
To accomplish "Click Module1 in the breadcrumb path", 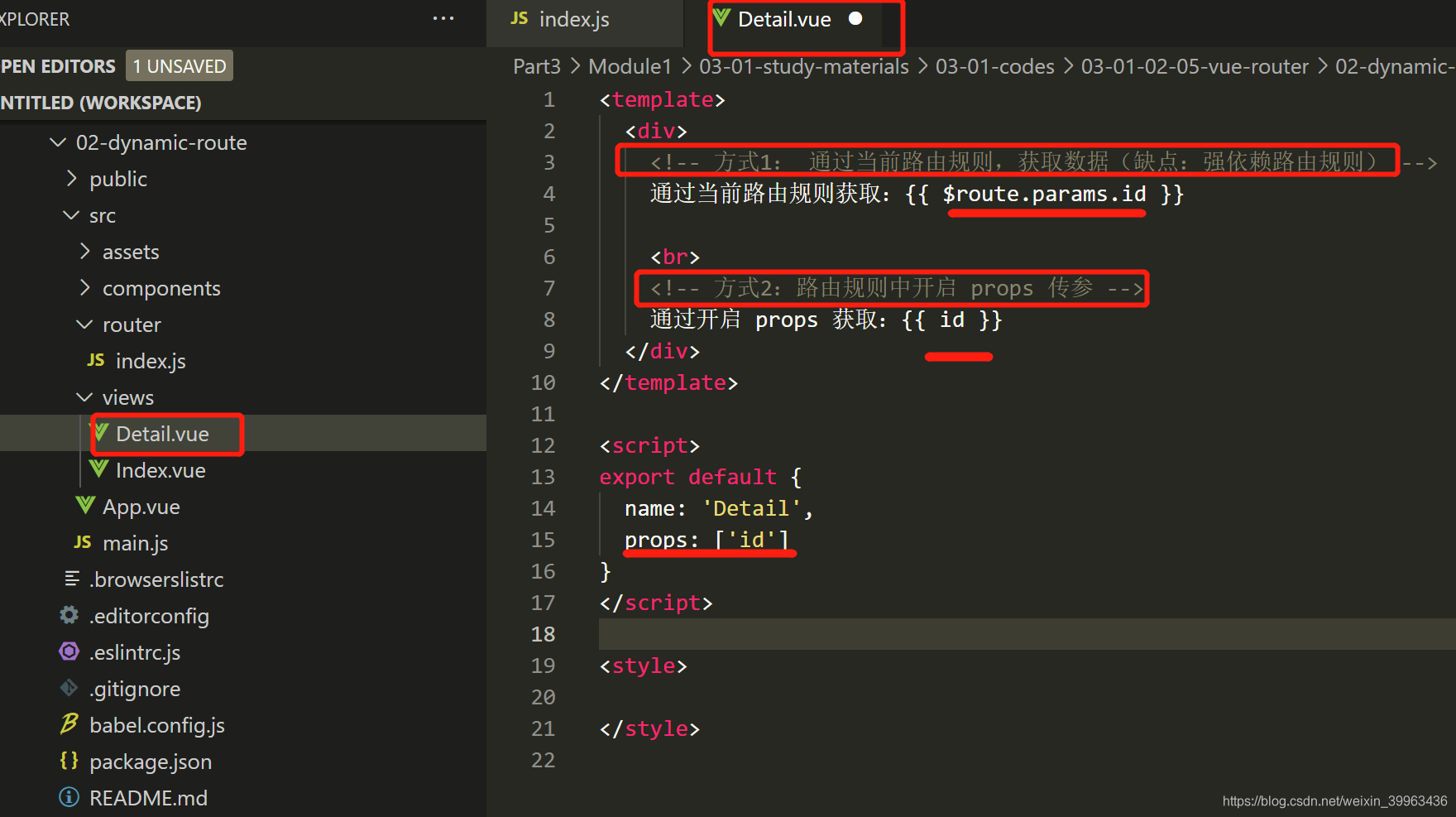I will pyautogui.click(x=630, y=66).
